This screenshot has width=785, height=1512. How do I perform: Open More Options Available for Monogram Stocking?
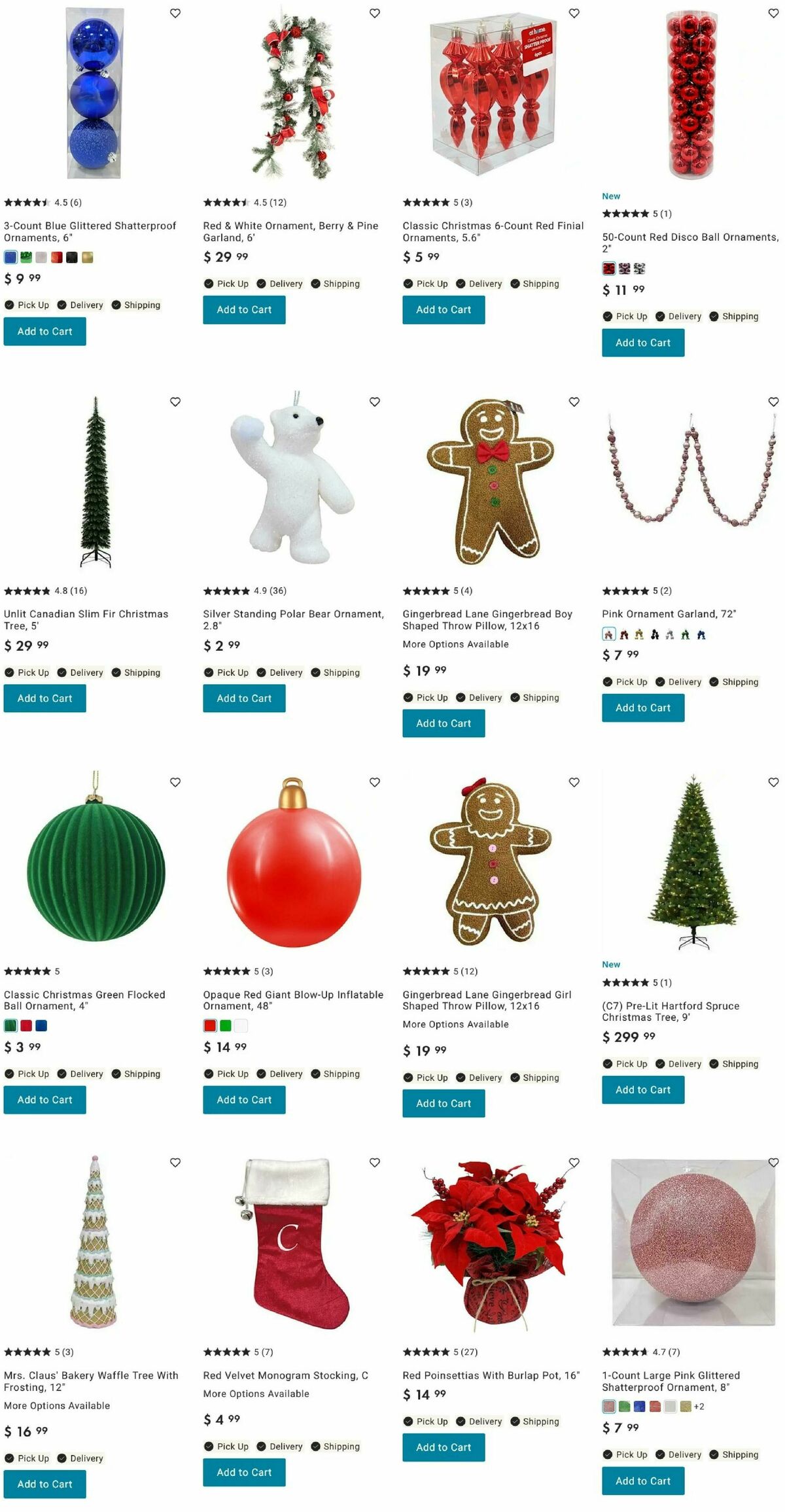click(256, 1394)
